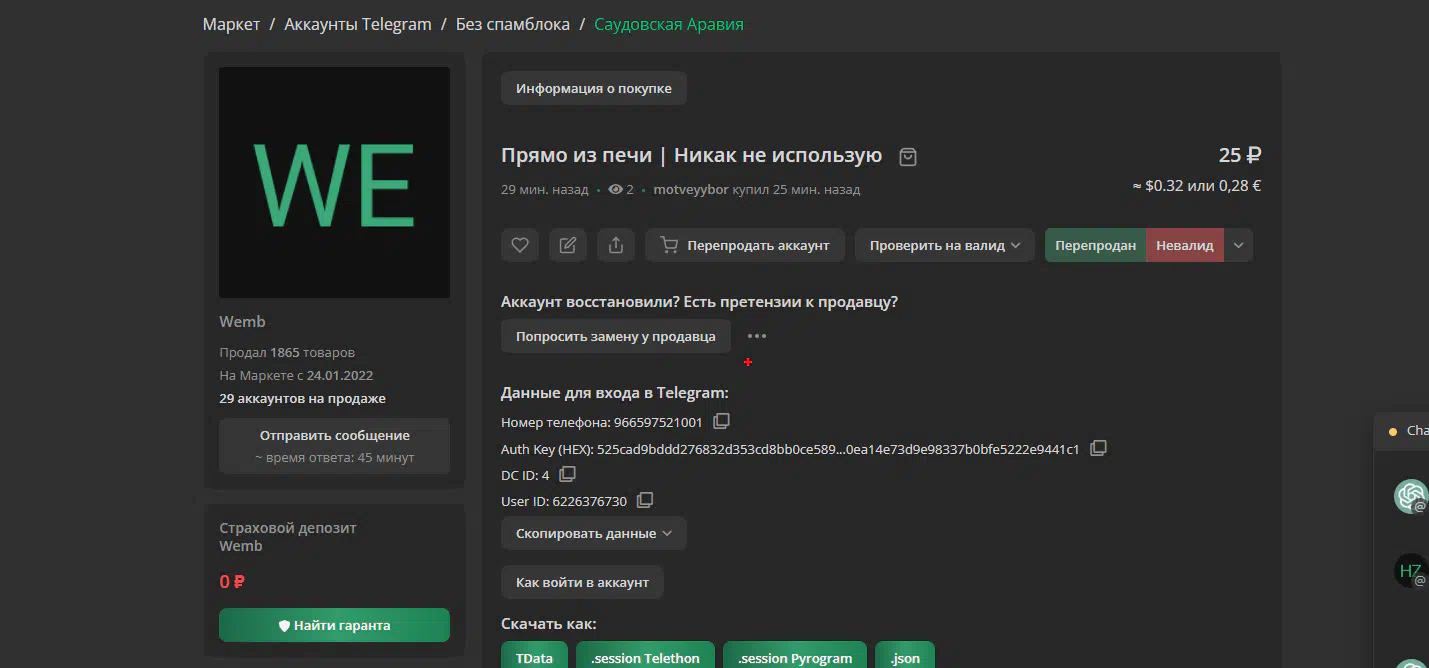Click listing title Прямо из печи
The image size is (1429, 668).
click(x=691, y=155)
